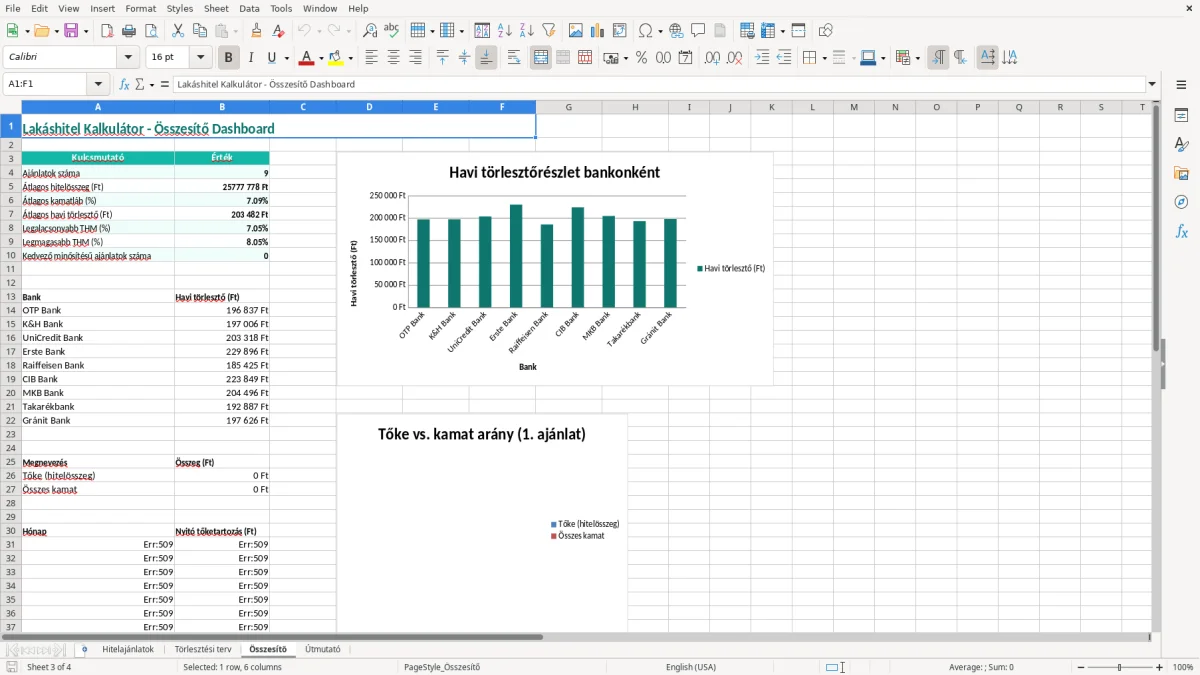Open the Borders dropdown arrow
Screen dimensions: 1200x675
[824, 58]
